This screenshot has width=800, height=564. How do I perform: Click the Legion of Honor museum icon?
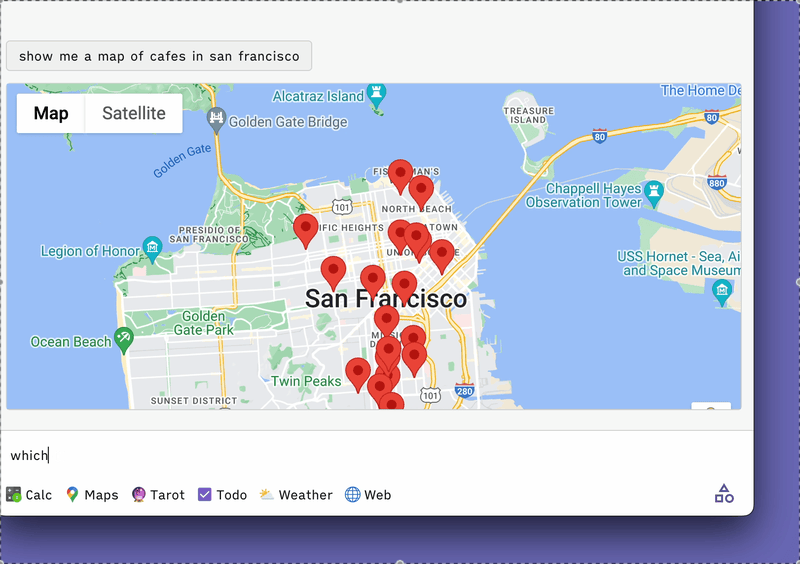pyautogui.click(x=152, y=249)
